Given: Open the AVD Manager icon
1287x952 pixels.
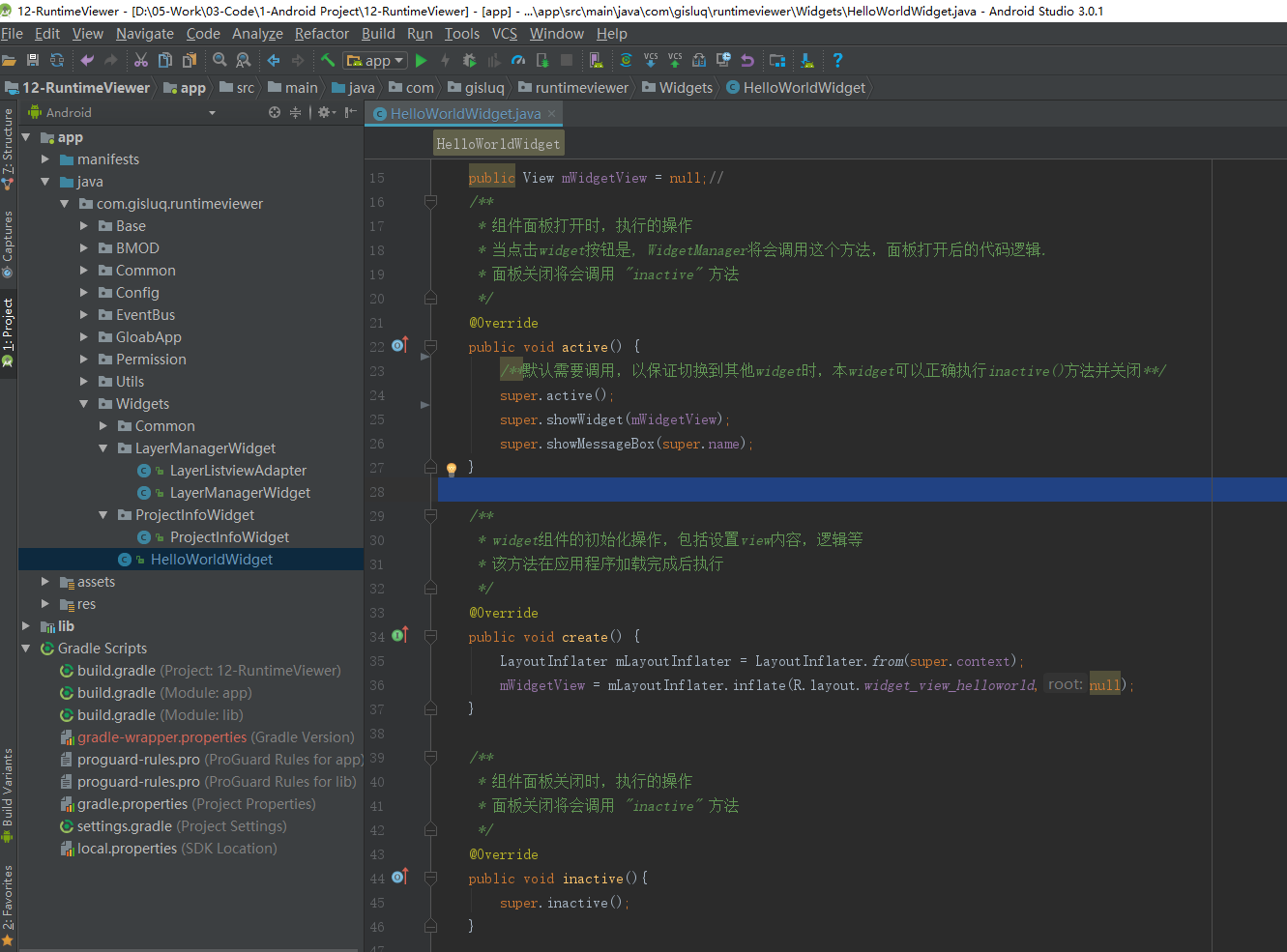Looking at the screenshot, I should click(597, 60).
